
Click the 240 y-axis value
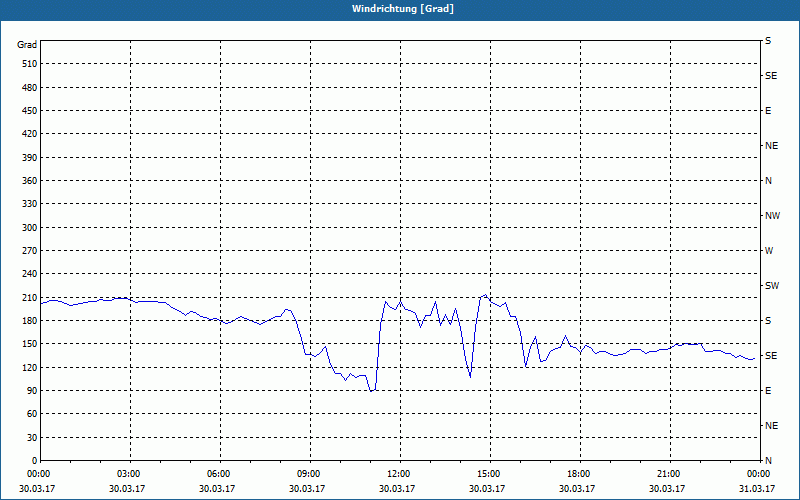29,274
